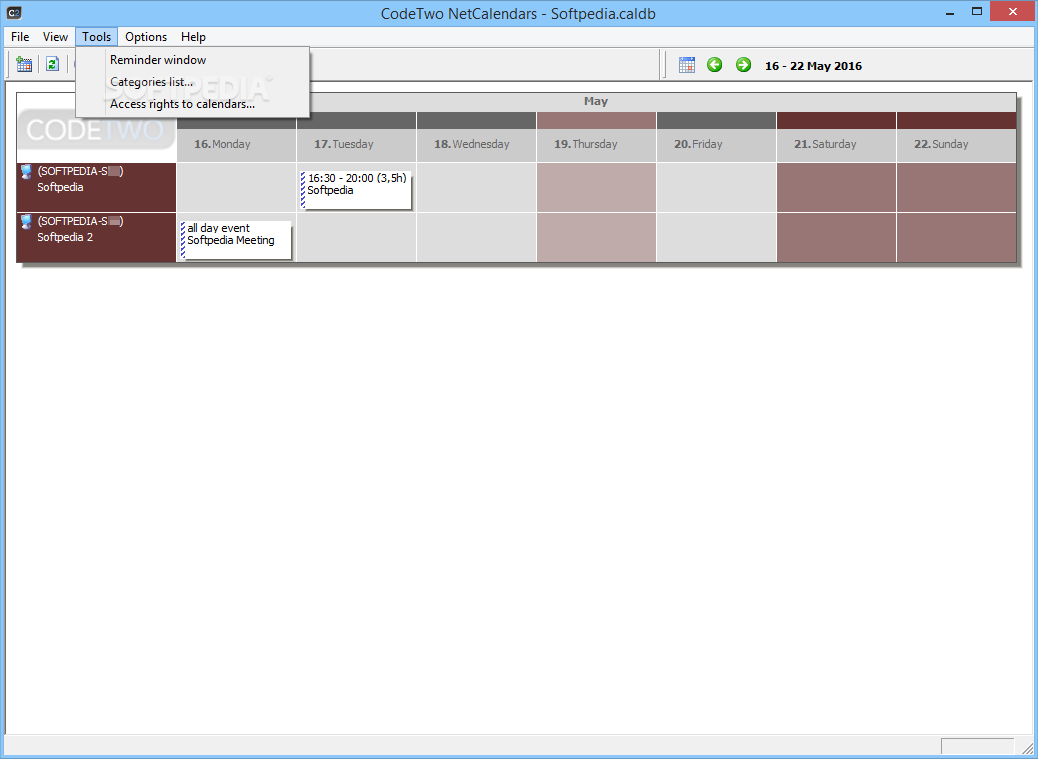Click the 20. Friday column header
1038x759 pixels.
click(716, 144)
